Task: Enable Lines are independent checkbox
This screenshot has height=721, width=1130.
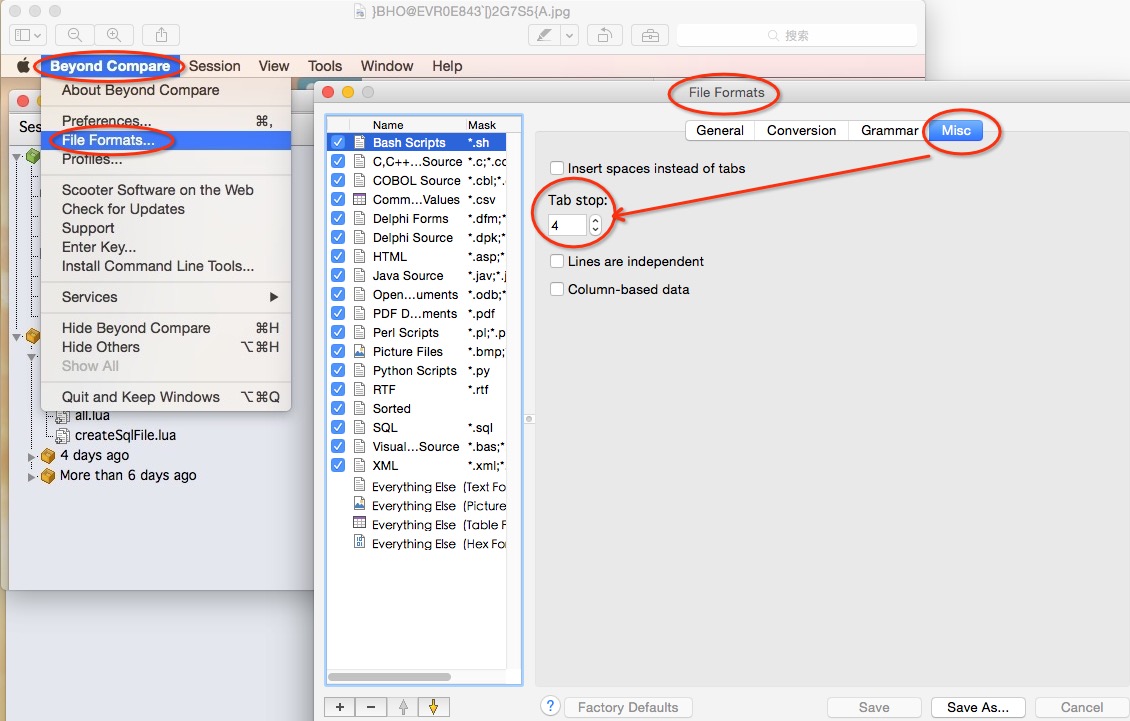Action: [x=556, y=261]
